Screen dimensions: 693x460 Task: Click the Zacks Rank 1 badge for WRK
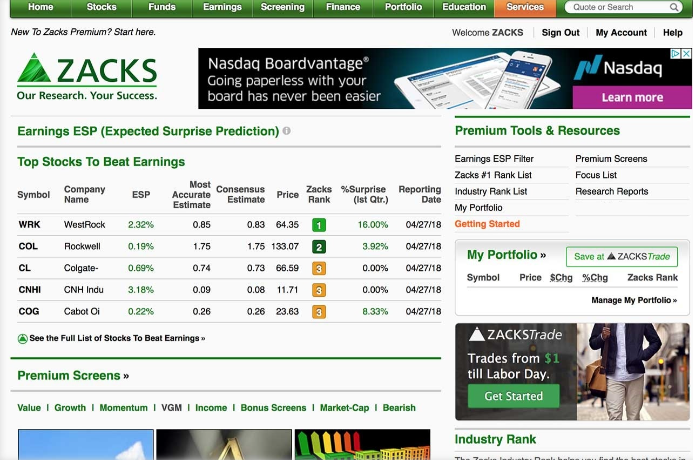319,225
